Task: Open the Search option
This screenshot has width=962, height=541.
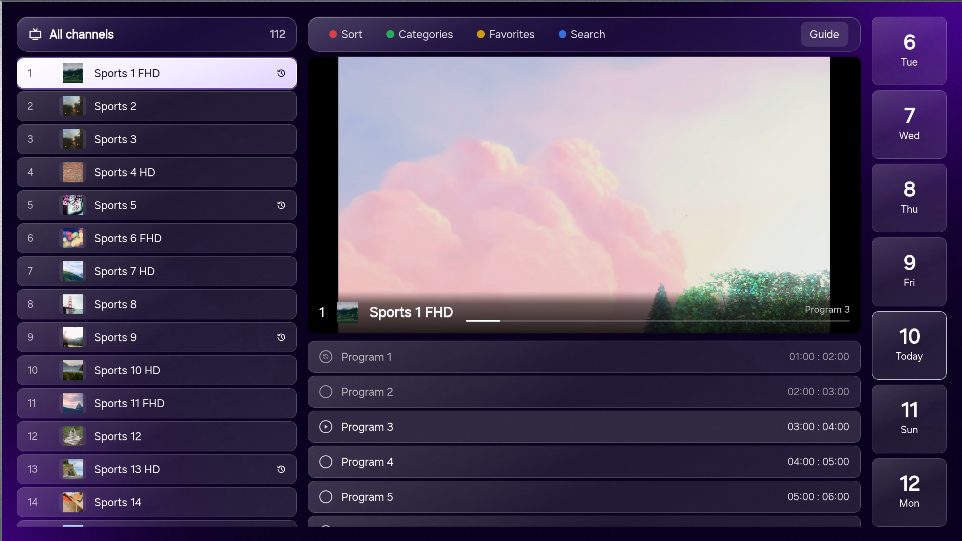Action: tap(582, 34)
